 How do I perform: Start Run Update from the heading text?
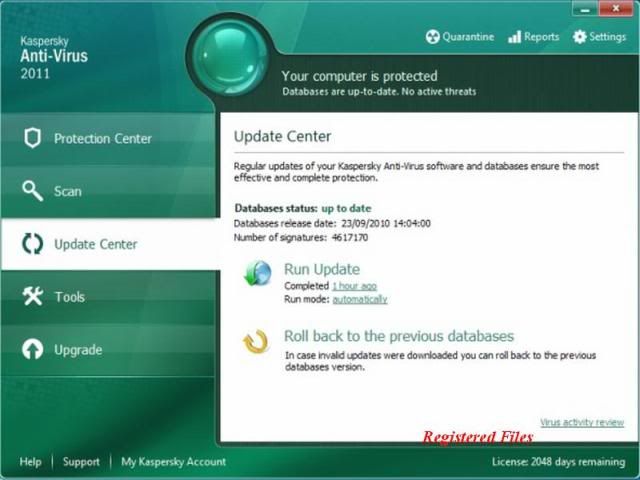click(321, 269)
